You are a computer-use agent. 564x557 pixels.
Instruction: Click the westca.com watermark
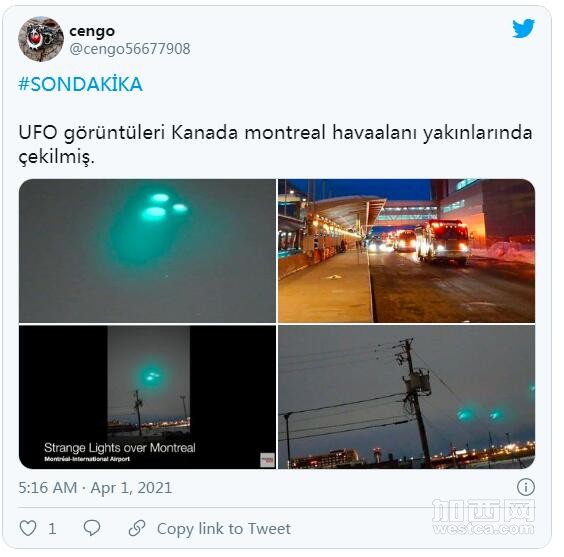pos(483,517)
